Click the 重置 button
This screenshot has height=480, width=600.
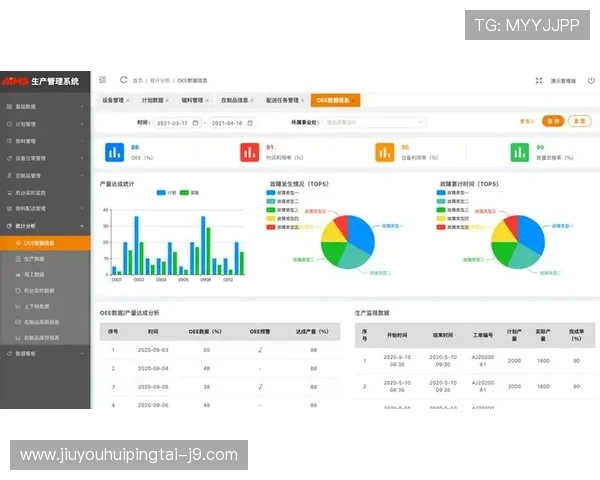[x=579, y=121]
